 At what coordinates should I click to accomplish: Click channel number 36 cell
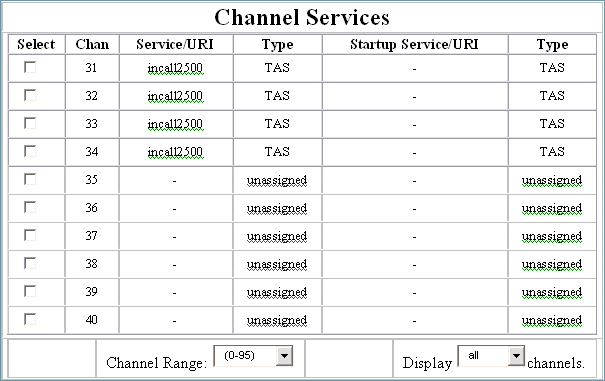coord(91,208)
